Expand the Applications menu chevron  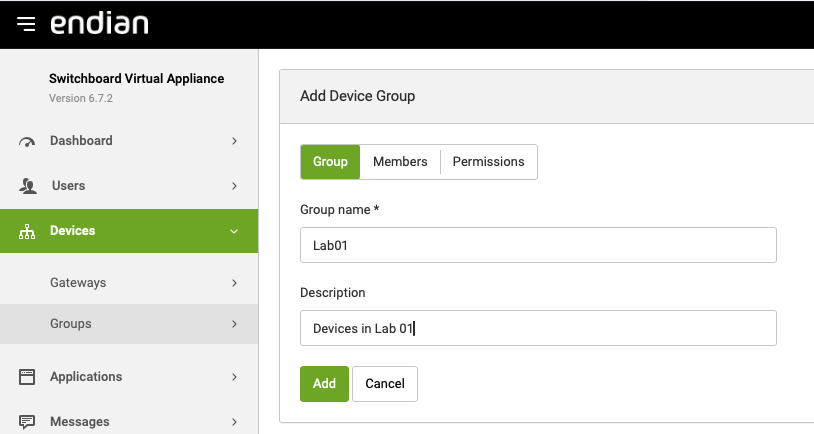234,377
